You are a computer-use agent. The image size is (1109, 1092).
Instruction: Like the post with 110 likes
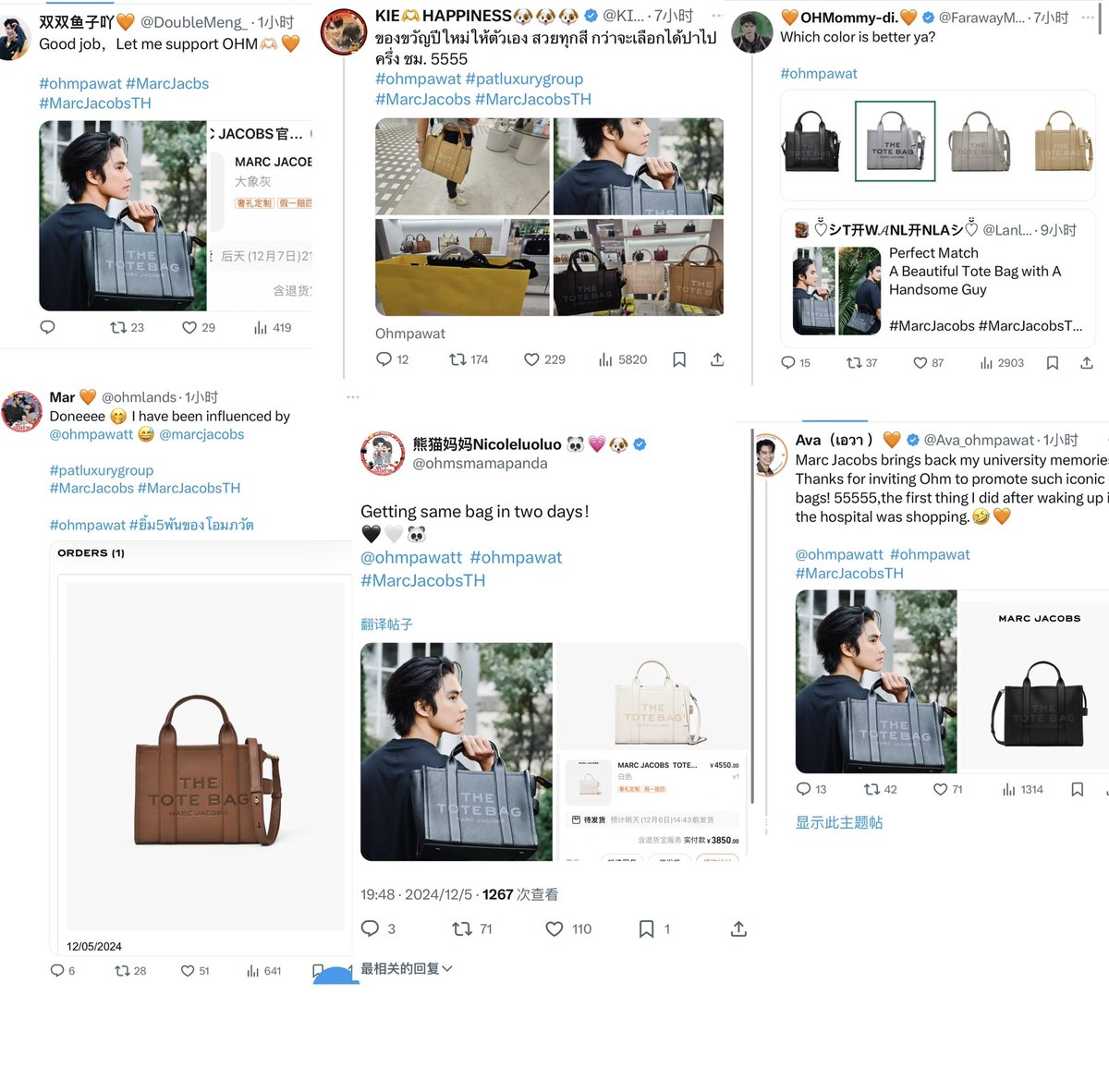click(x=568, y=928)
